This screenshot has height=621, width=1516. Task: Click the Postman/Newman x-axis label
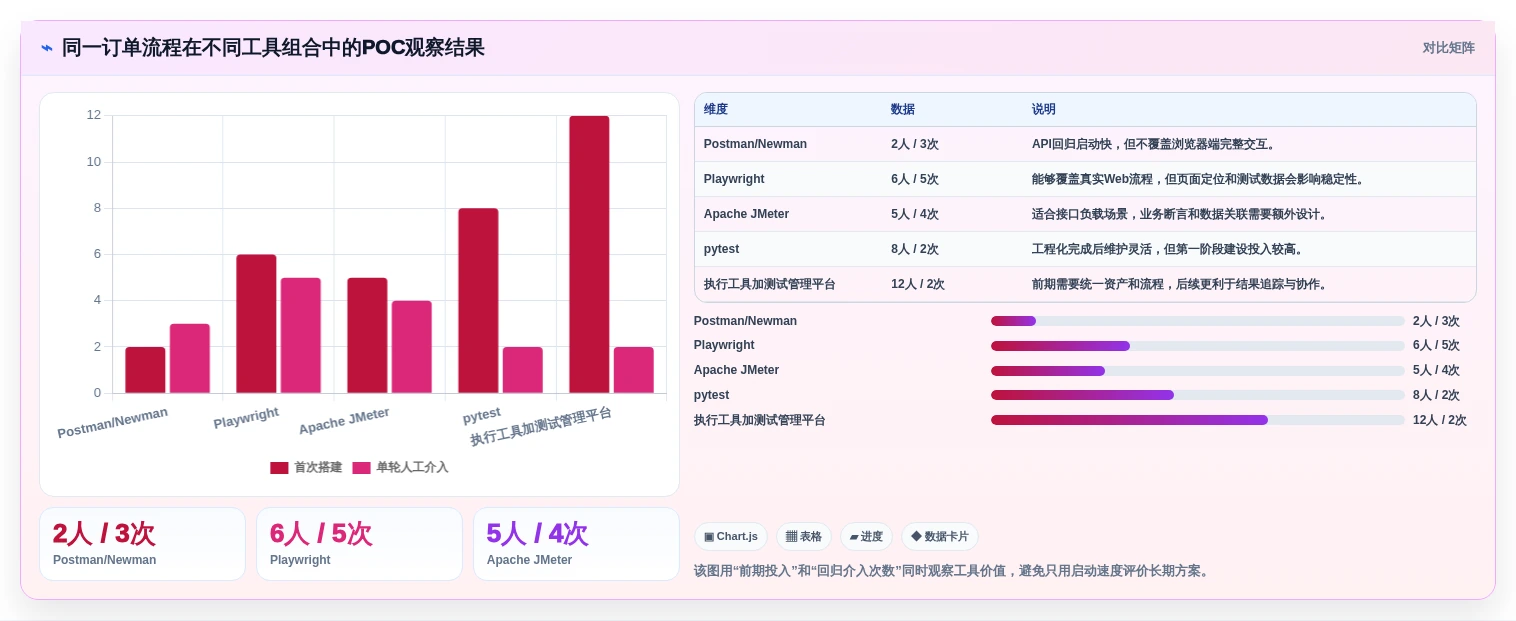click(112, 422)
